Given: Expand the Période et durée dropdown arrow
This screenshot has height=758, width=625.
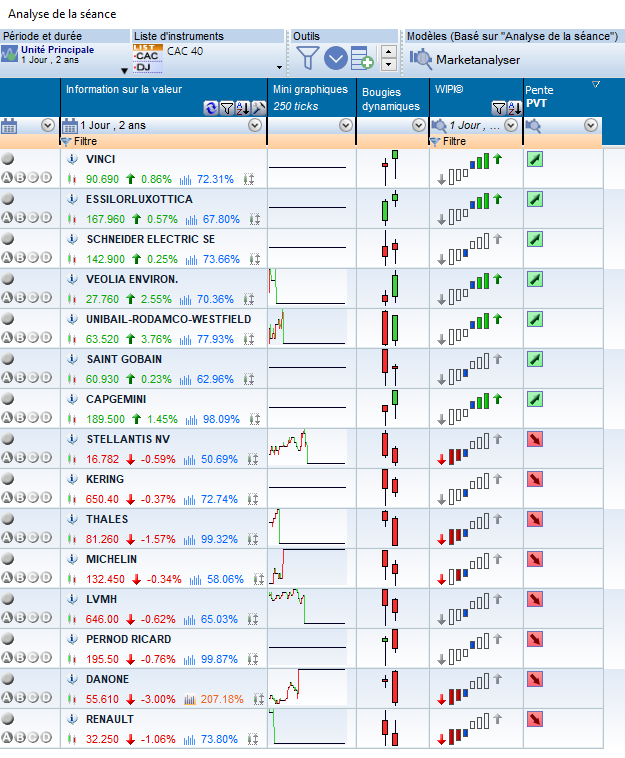Looking at the screenshot, I should point(124,71).
